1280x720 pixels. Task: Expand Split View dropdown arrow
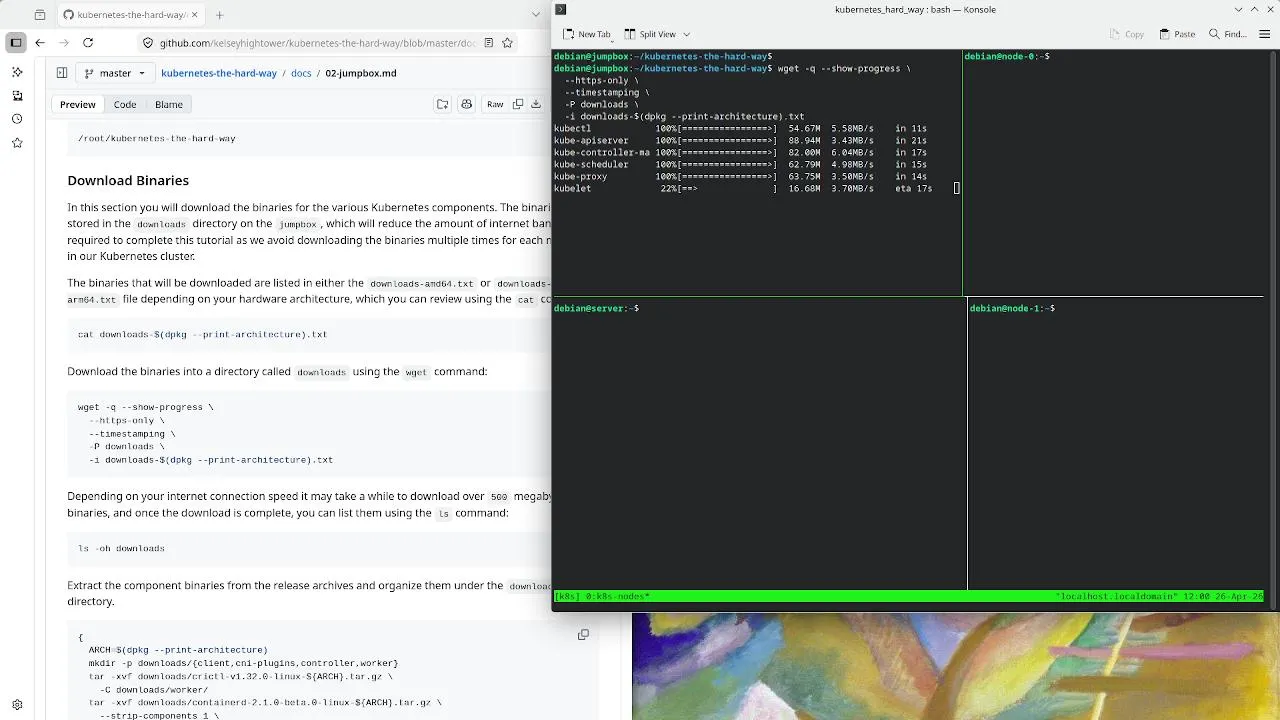pyautogui.click(x=686, y=34)
